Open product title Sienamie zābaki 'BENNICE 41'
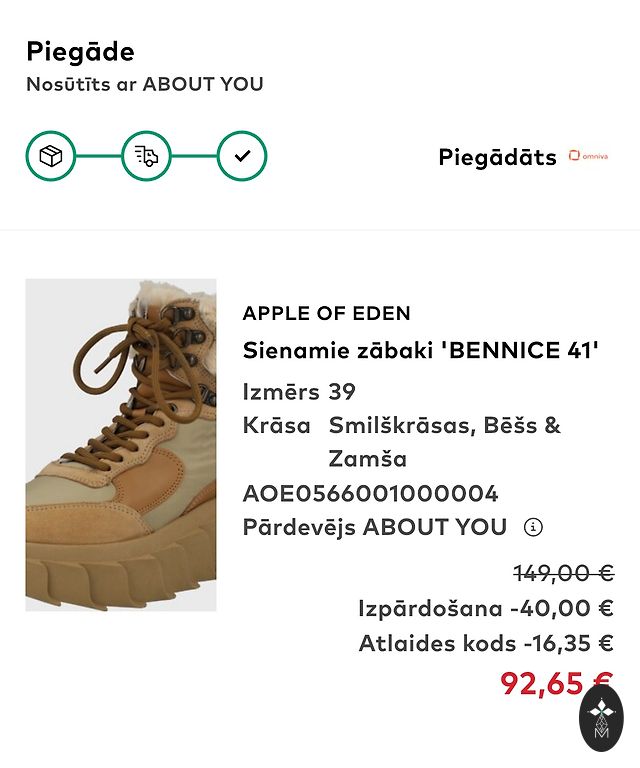This screenshot has height=768, width=640. tap(421, 350)
